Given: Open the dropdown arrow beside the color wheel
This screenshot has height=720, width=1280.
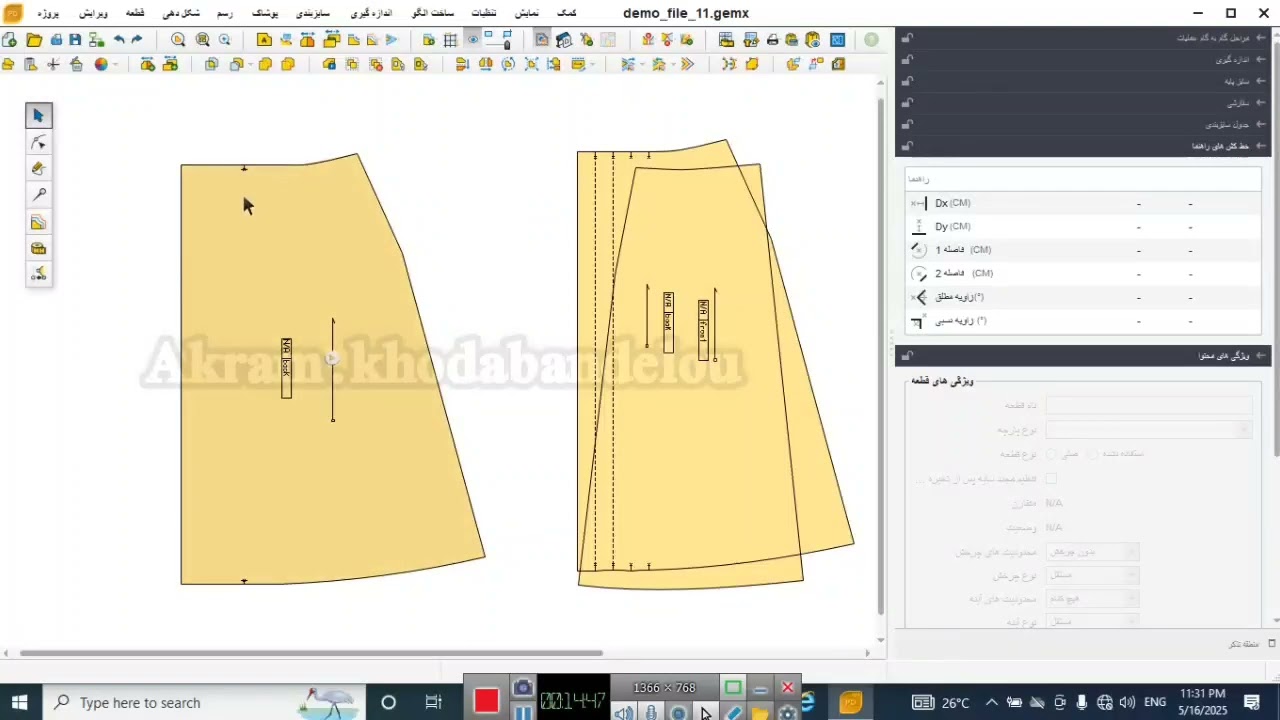Looking at the screenshot, I should click(x=115, y=64).
